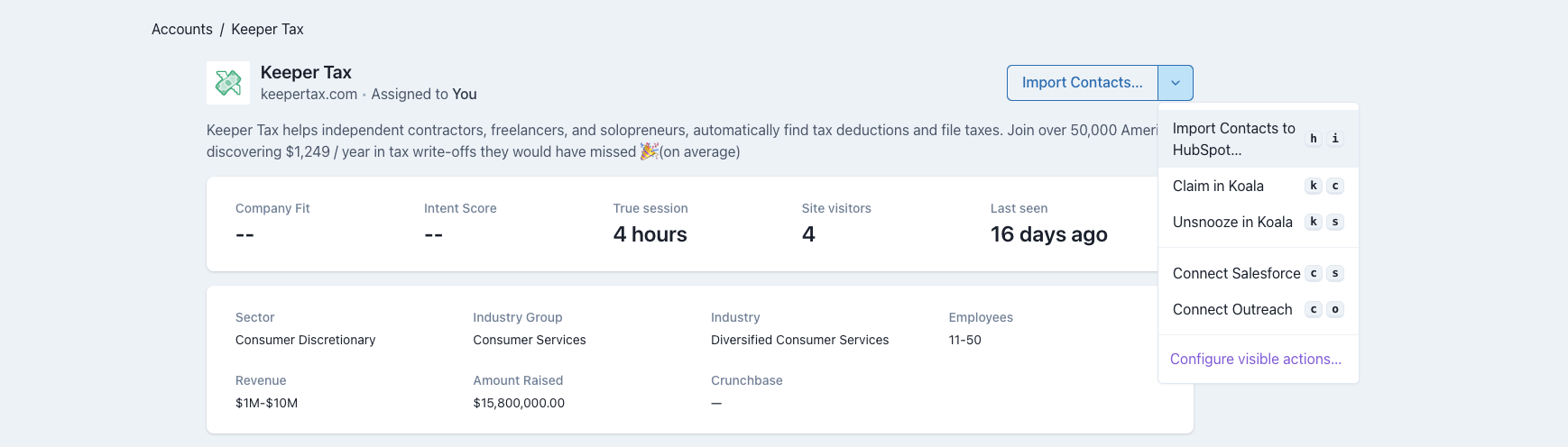The image size is (1568, 447).
Task: Choose Claim in Koala from menu
Action: tap(1218, 186)
